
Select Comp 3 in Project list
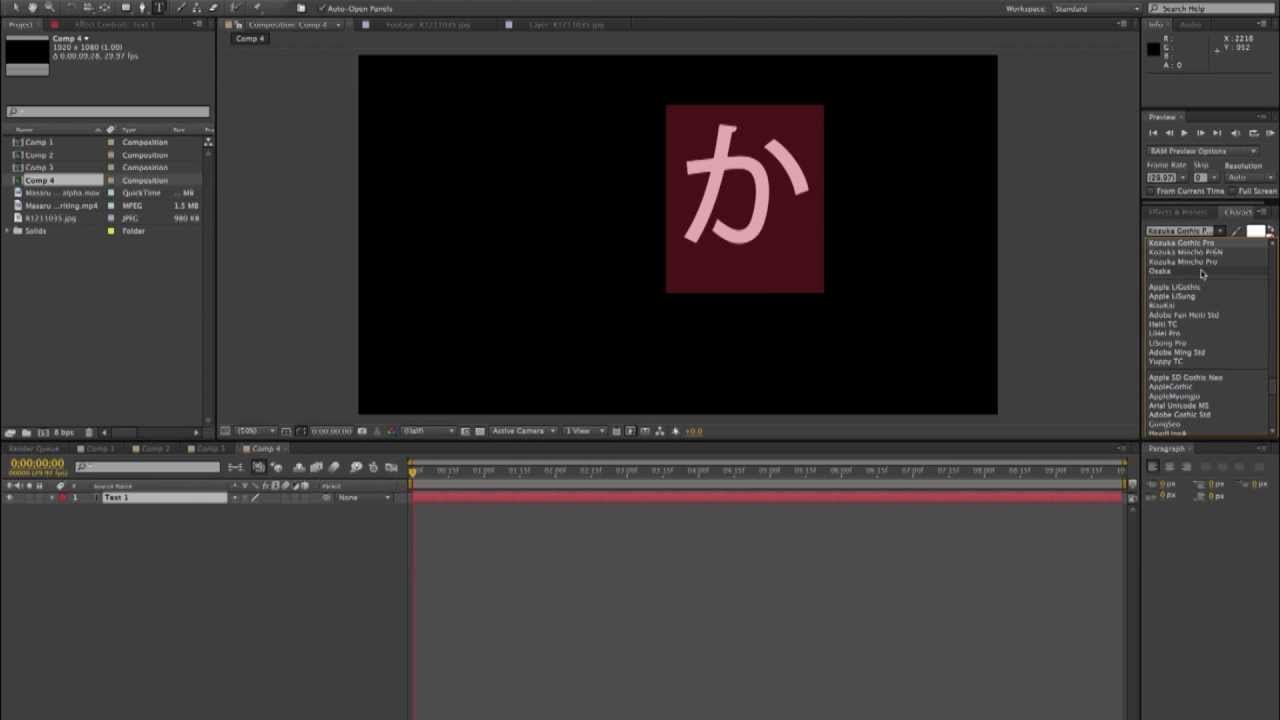click(x=40, y=167)
